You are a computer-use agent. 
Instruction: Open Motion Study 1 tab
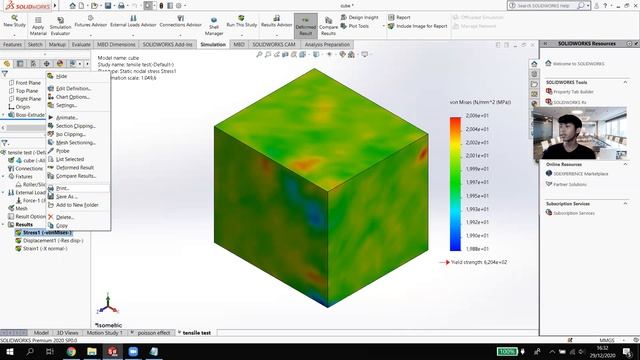click(x=104, y=333)
